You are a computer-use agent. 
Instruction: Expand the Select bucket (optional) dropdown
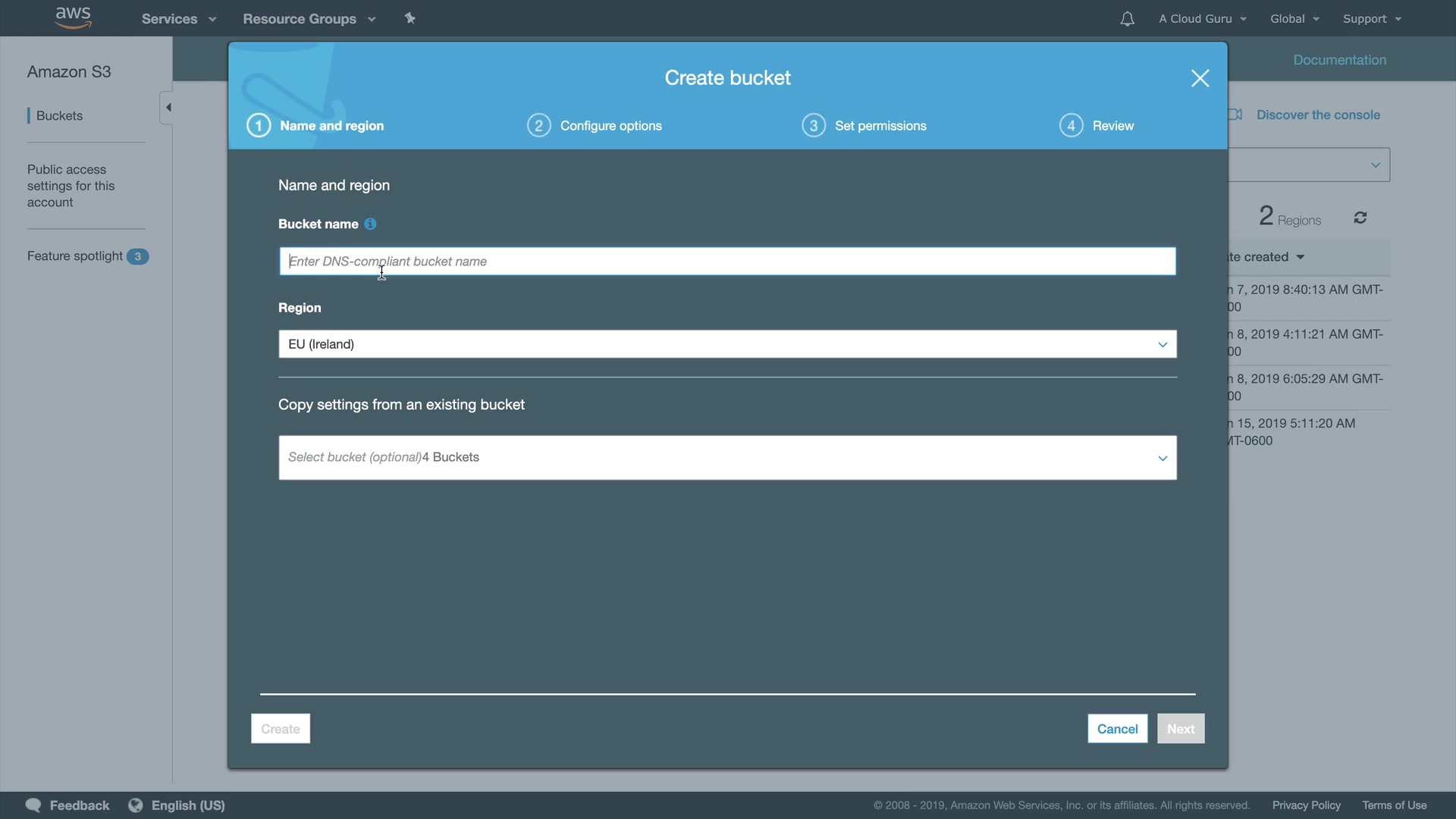726,457
